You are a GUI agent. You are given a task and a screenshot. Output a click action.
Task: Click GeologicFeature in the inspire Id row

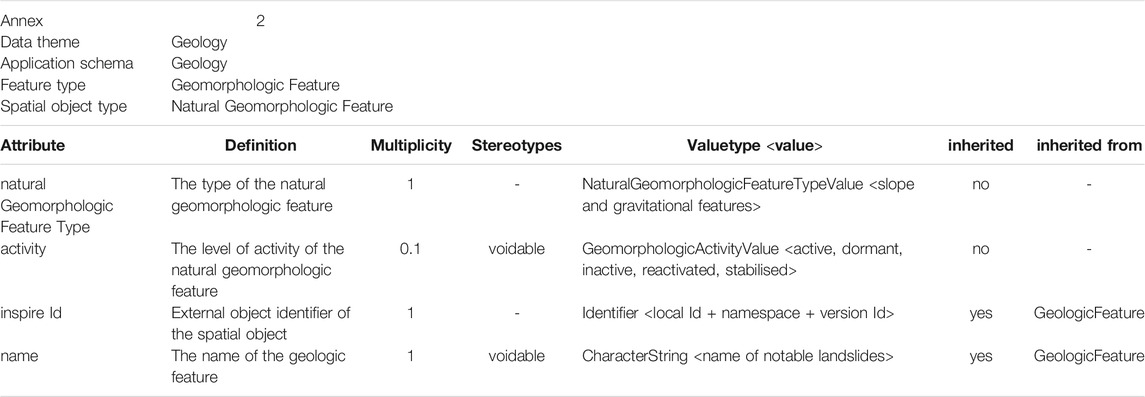(x=1089, y=314)
